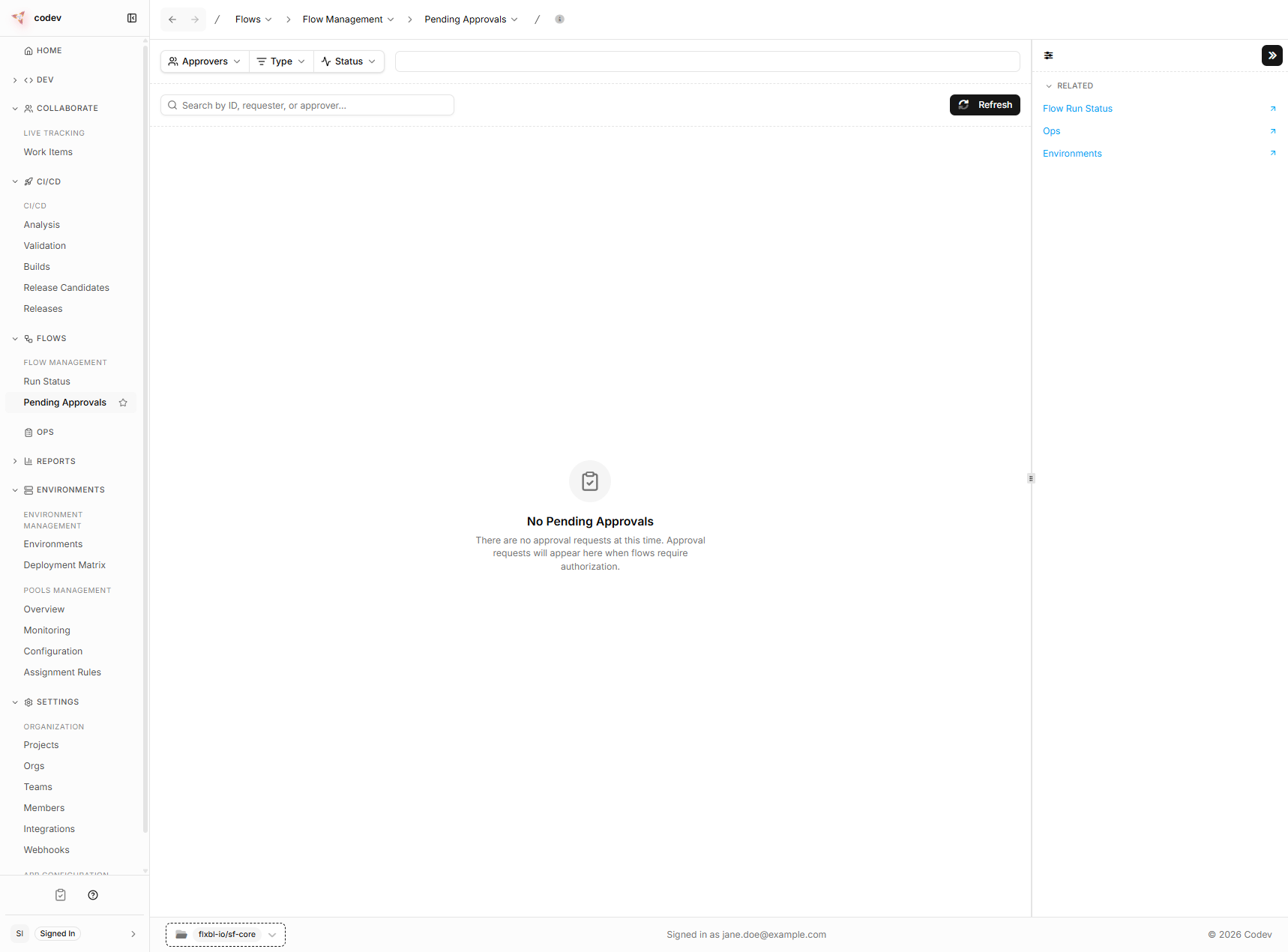Click the search by ID input field
Screen dimensions: 1288x952
pos(307,105)
